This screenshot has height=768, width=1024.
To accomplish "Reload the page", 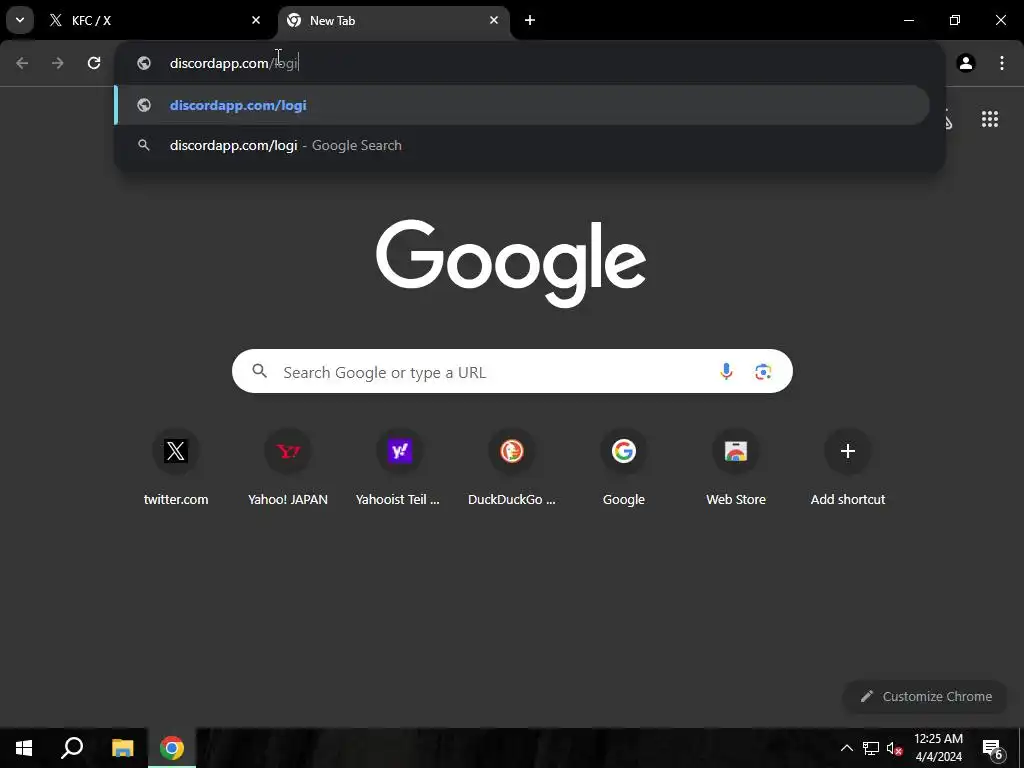I will (94, 63).
